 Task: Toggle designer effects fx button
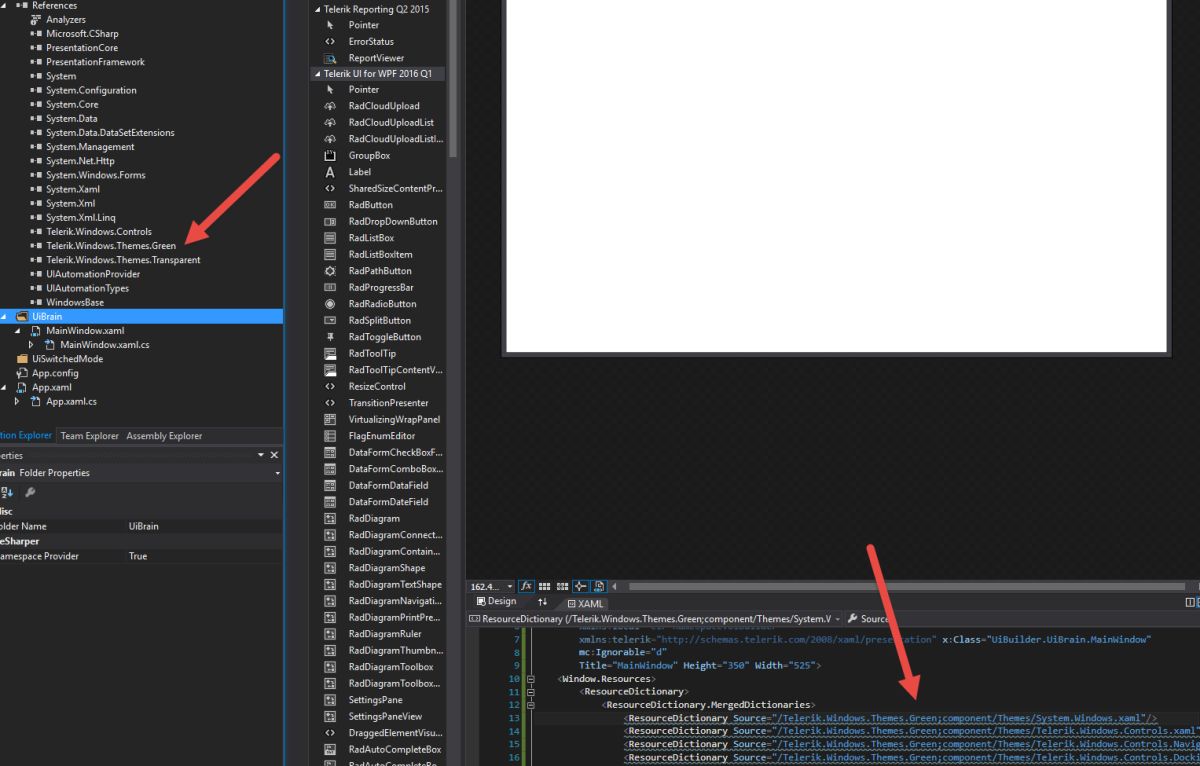(x=527, y=586)
